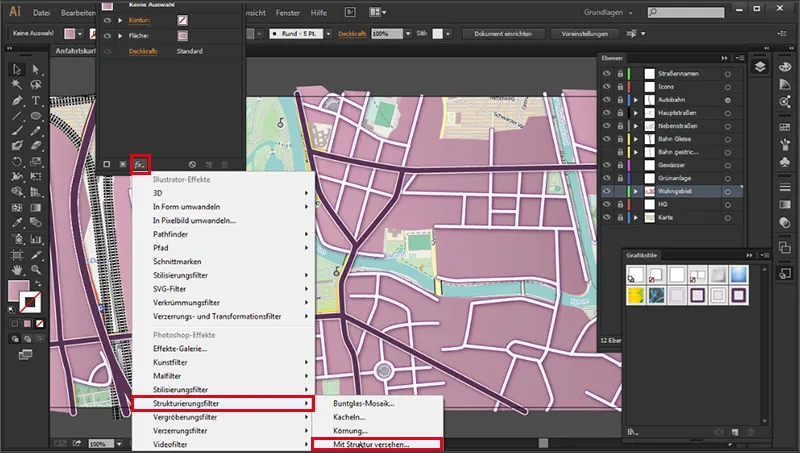Hide the Gewässer layer

click(x=607, y=165)
